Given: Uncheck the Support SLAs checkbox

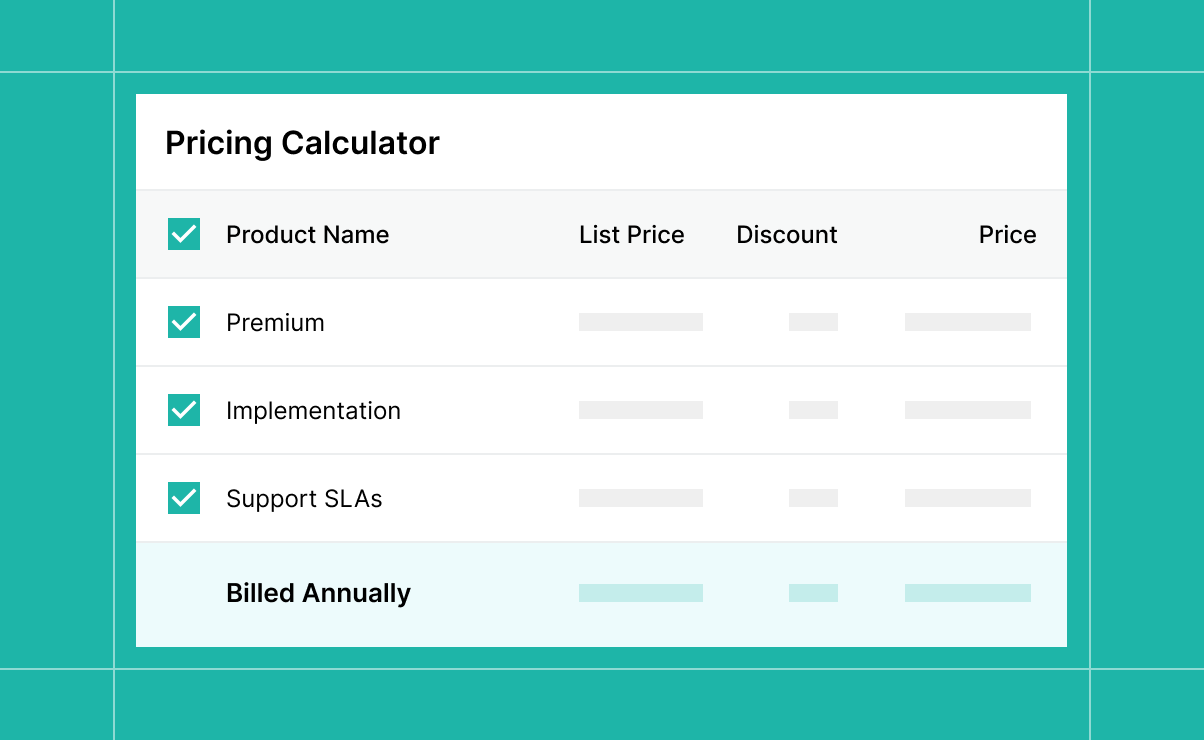Looking at the screenshot, I should point(184,498).
